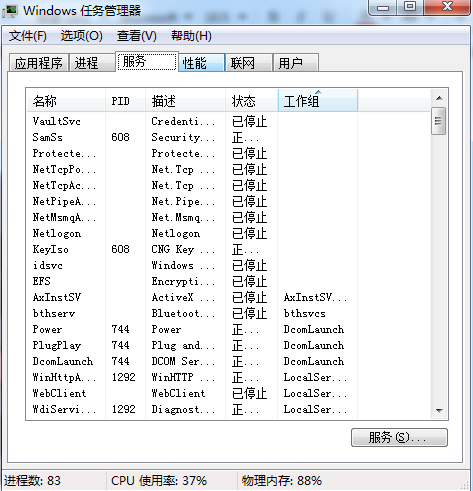Click the scrollbar up arrow
The width and height of the screenshot is (473, 491).
[439, 98]
